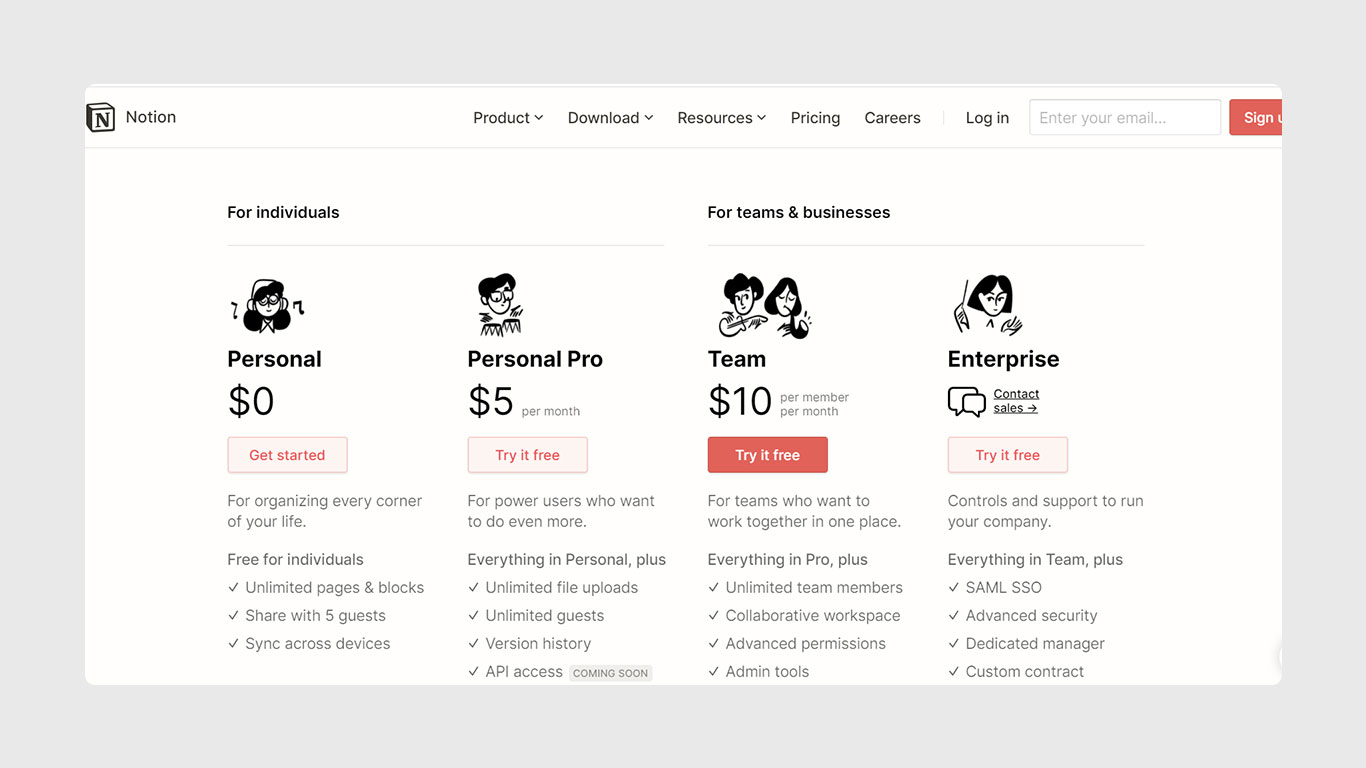Viewport: 1366px width, 768px height.
Task: Go to the Pricing page
Action: click(x=815, y=118)
